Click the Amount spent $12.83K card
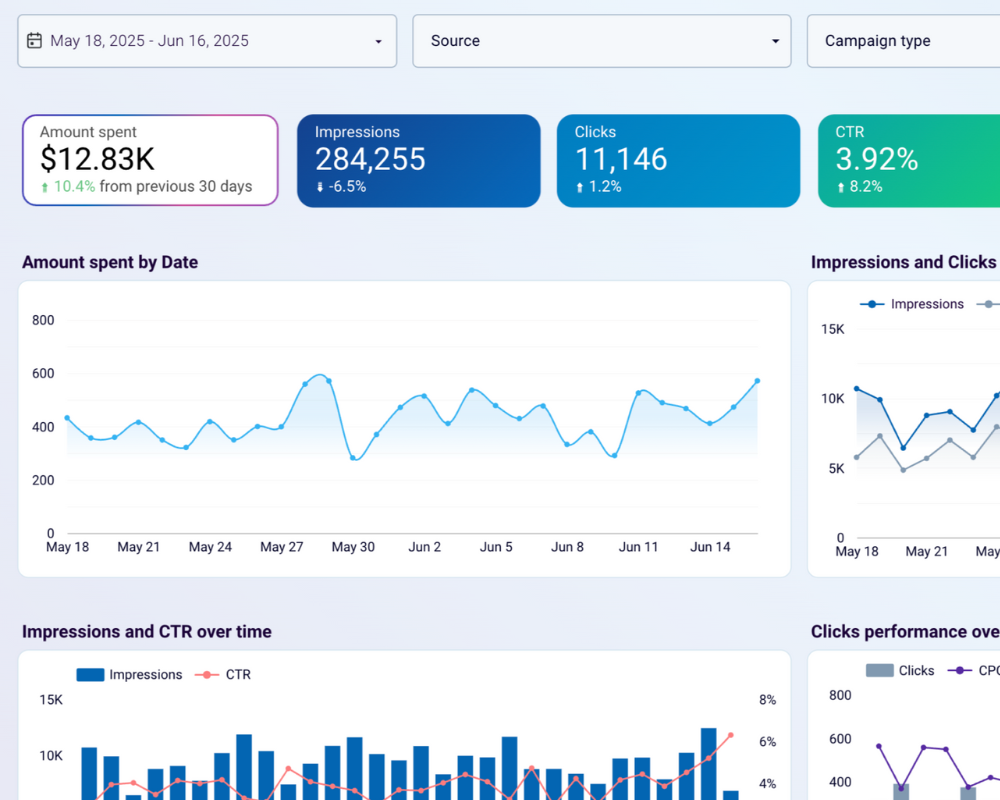This screenshot has height=800, width=1000. pos(150,160)
